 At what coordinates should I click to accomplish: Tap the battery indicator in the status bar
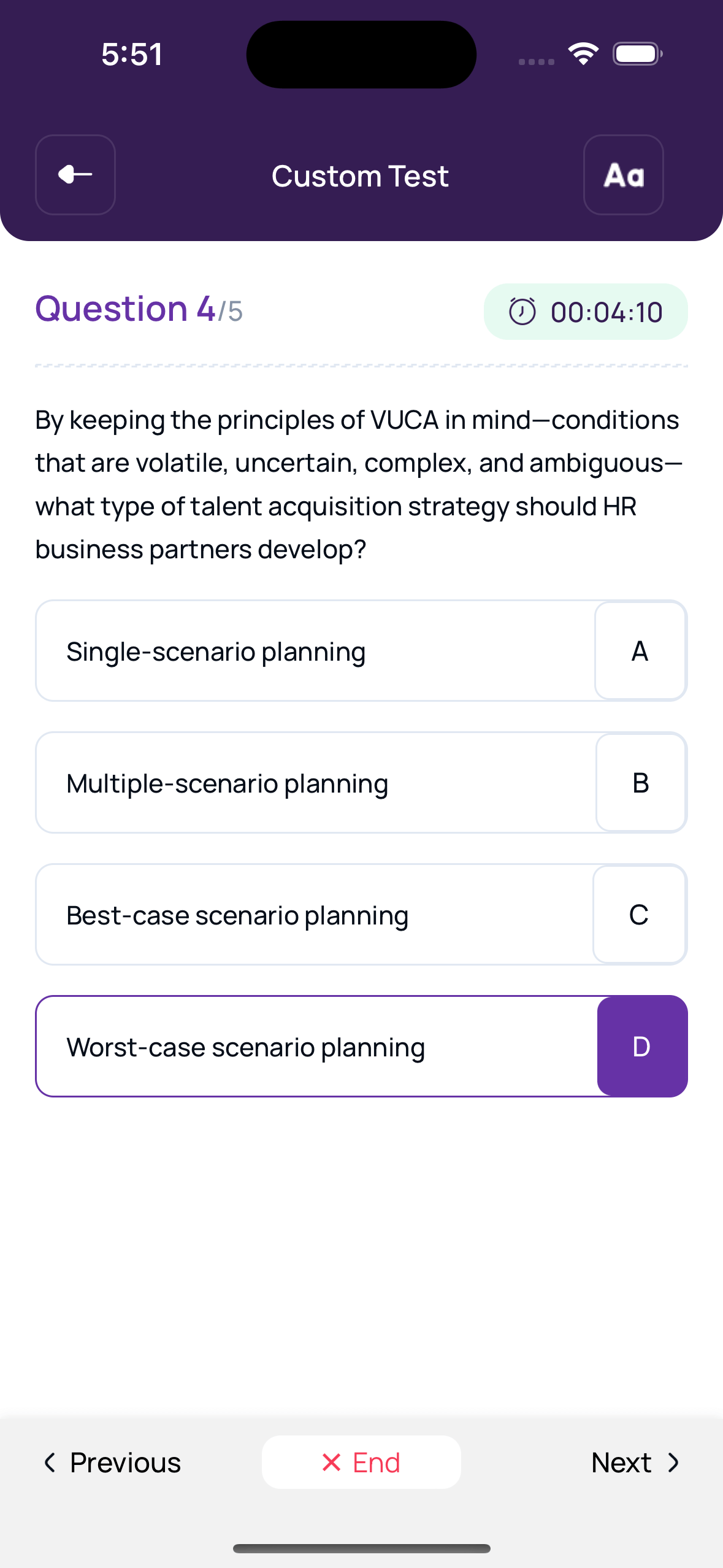coord(637,54)
